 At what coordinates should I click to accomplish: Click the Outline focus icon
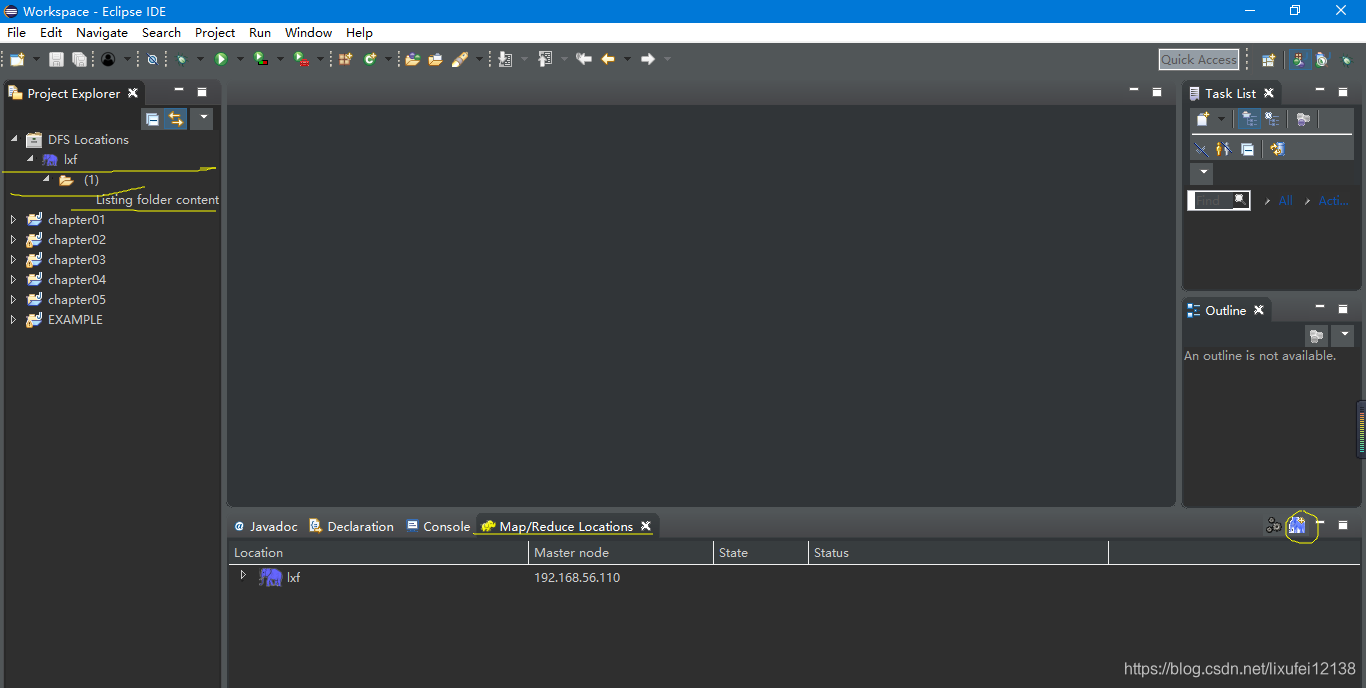1316,335
